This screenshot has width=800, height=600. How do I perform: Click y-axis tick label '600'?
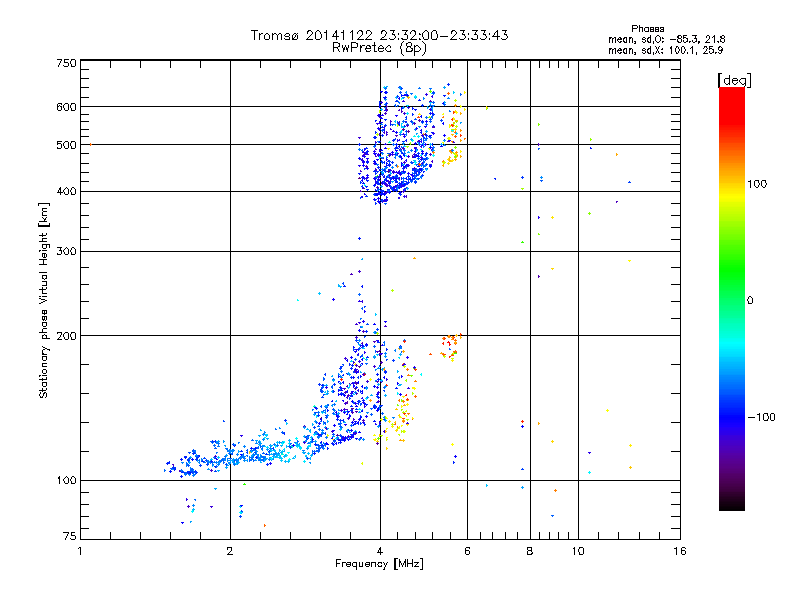click(x=66, y=107)
